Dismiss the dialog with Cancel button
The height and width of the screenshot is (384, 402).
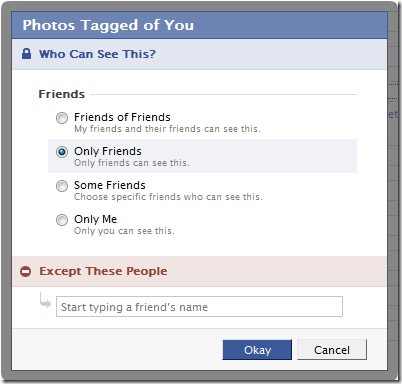point(332,350)
